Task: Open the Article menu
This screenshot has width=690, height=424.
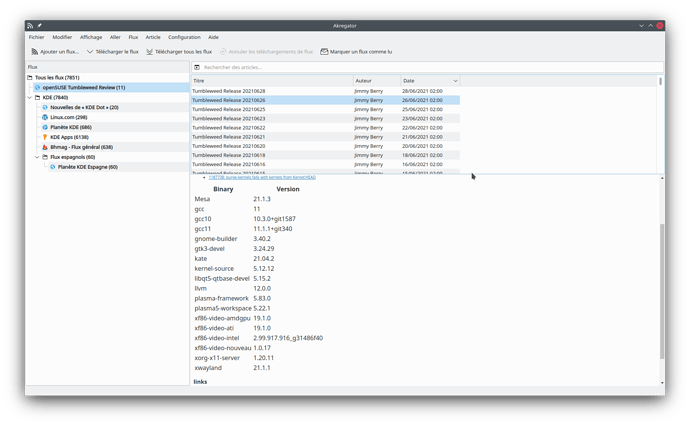Action: tap(153, 37)
